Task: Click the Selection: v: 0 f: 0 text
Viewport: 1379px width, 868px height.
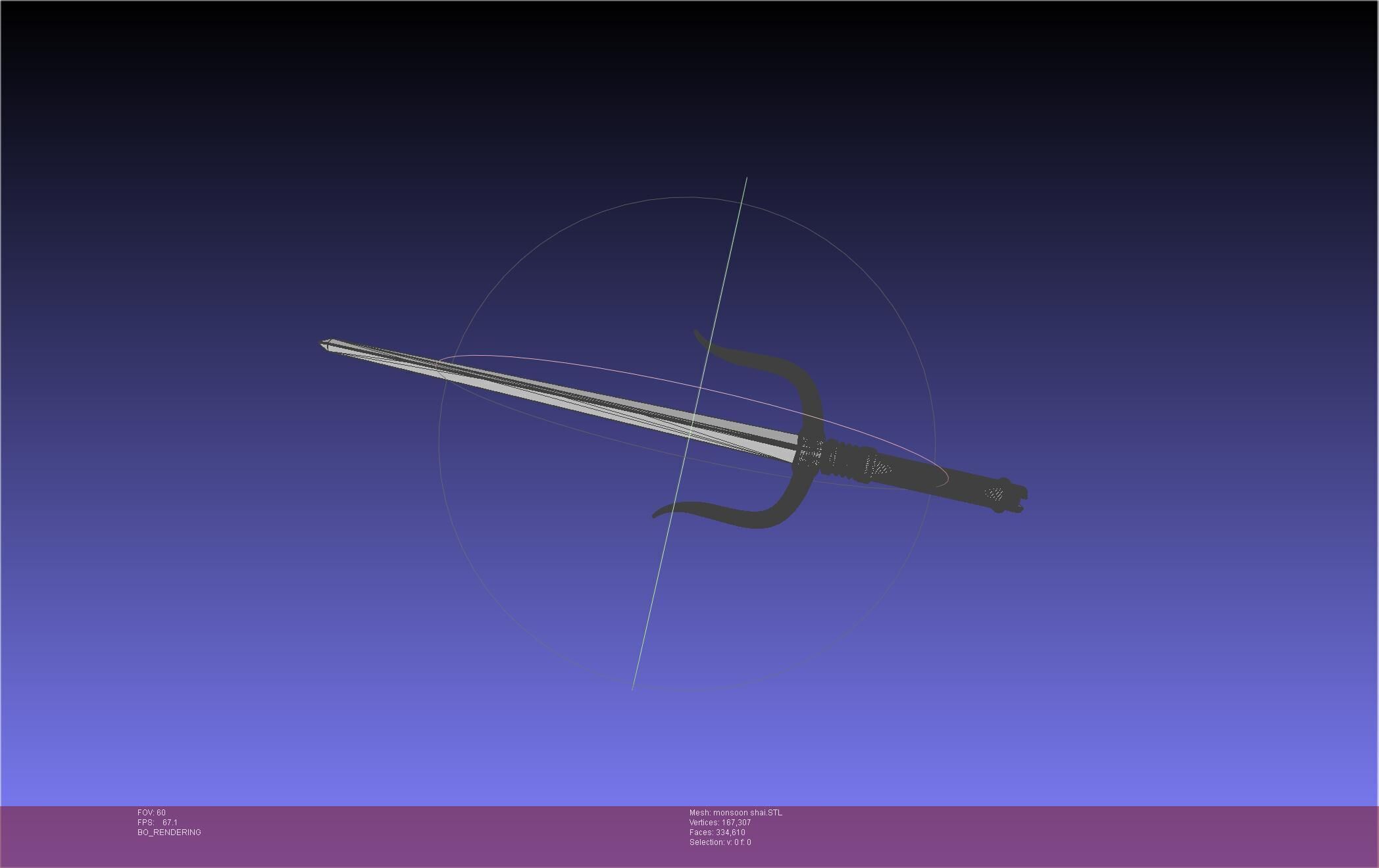Action: (x=720, y=842)
